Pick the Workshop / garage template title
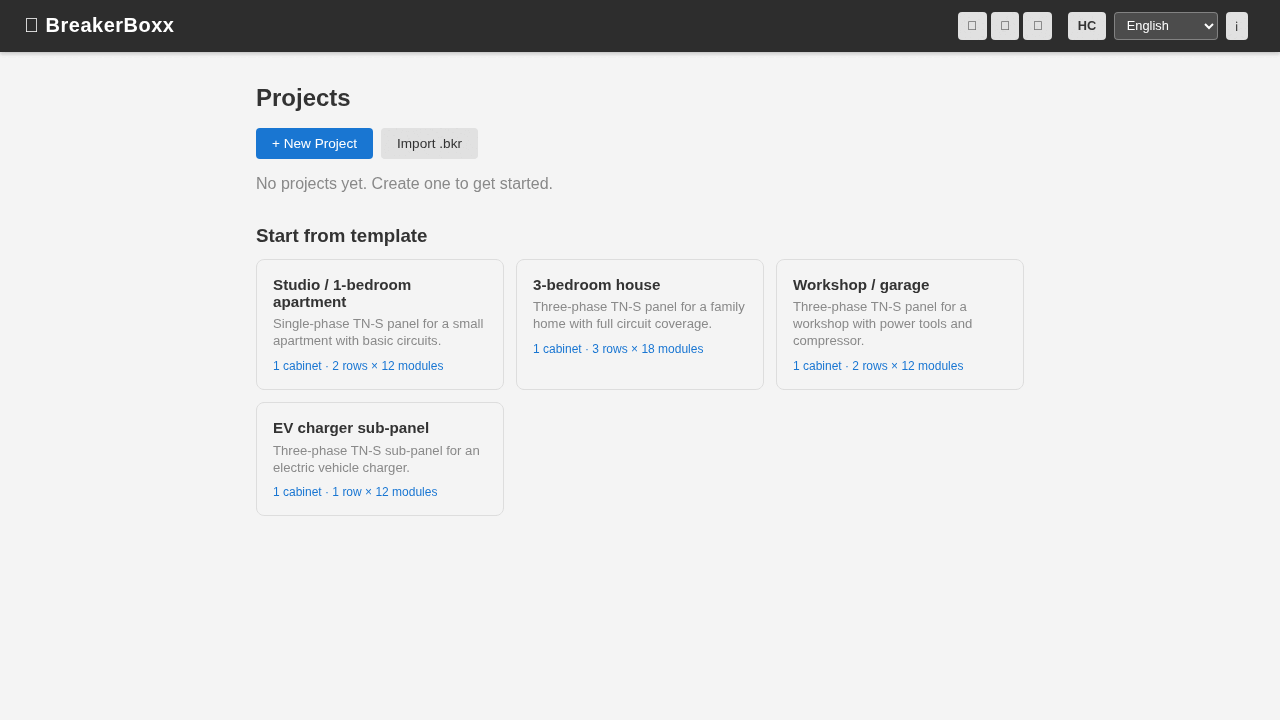This screenshot has height=720, width=1280. click(x=861, y=285)
